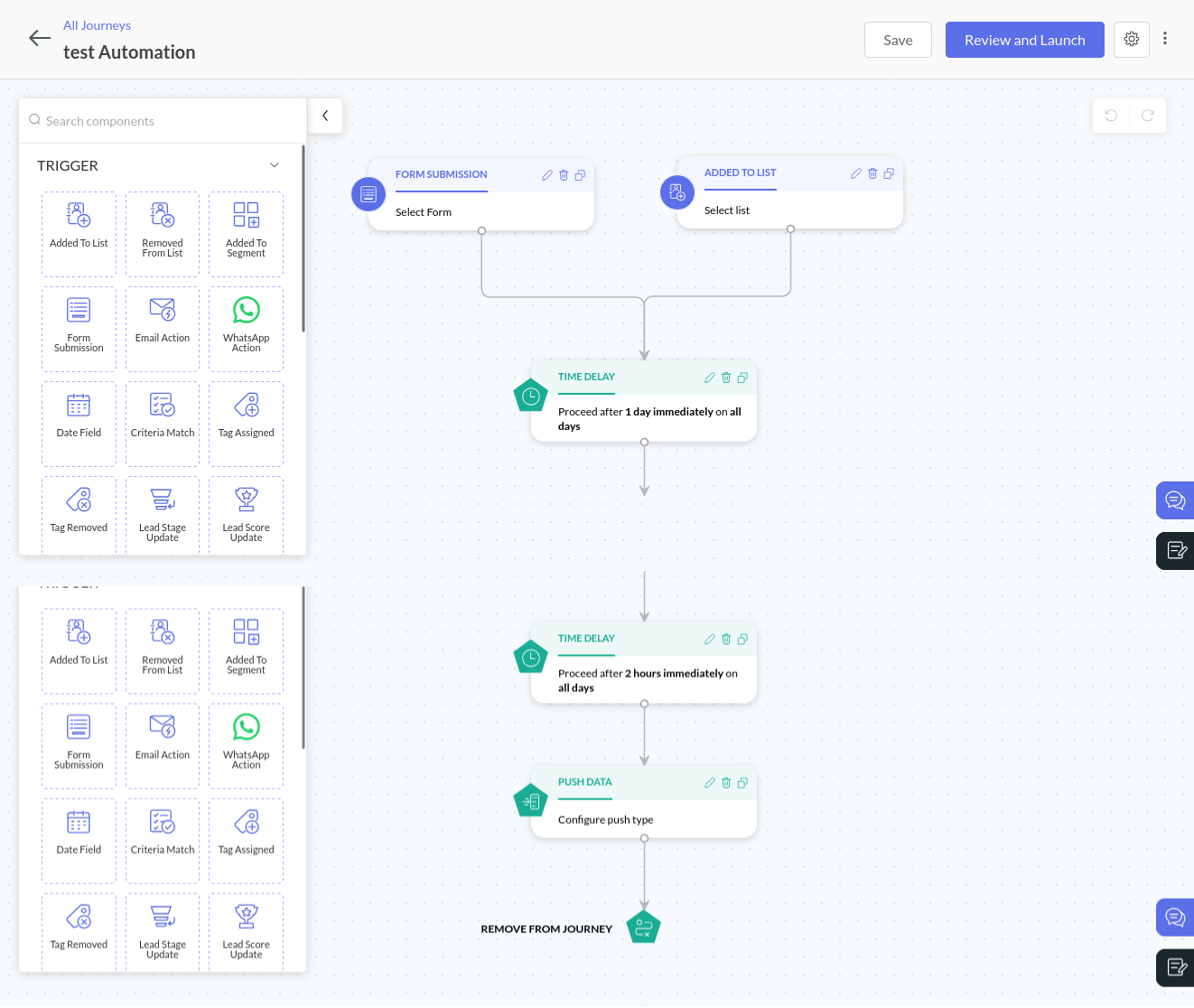
Task: Open the three-dot more options menu
Action: coord(1165,39)
